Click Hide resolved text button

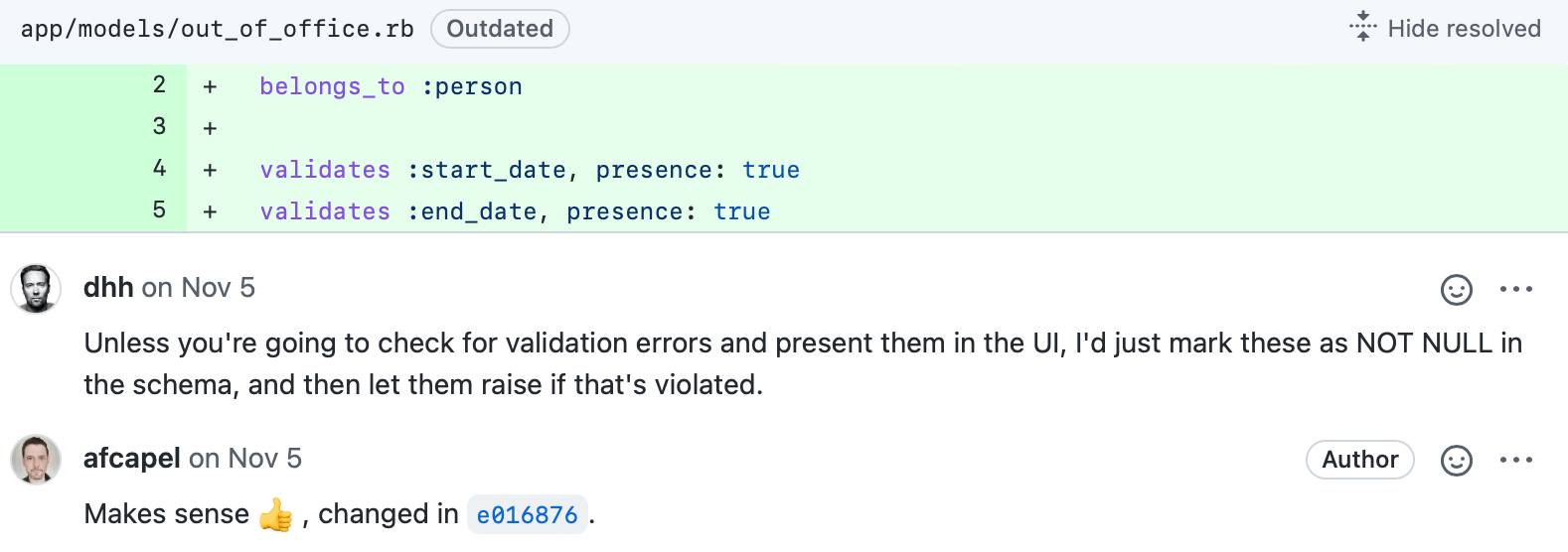click(x=1464, y=29)
